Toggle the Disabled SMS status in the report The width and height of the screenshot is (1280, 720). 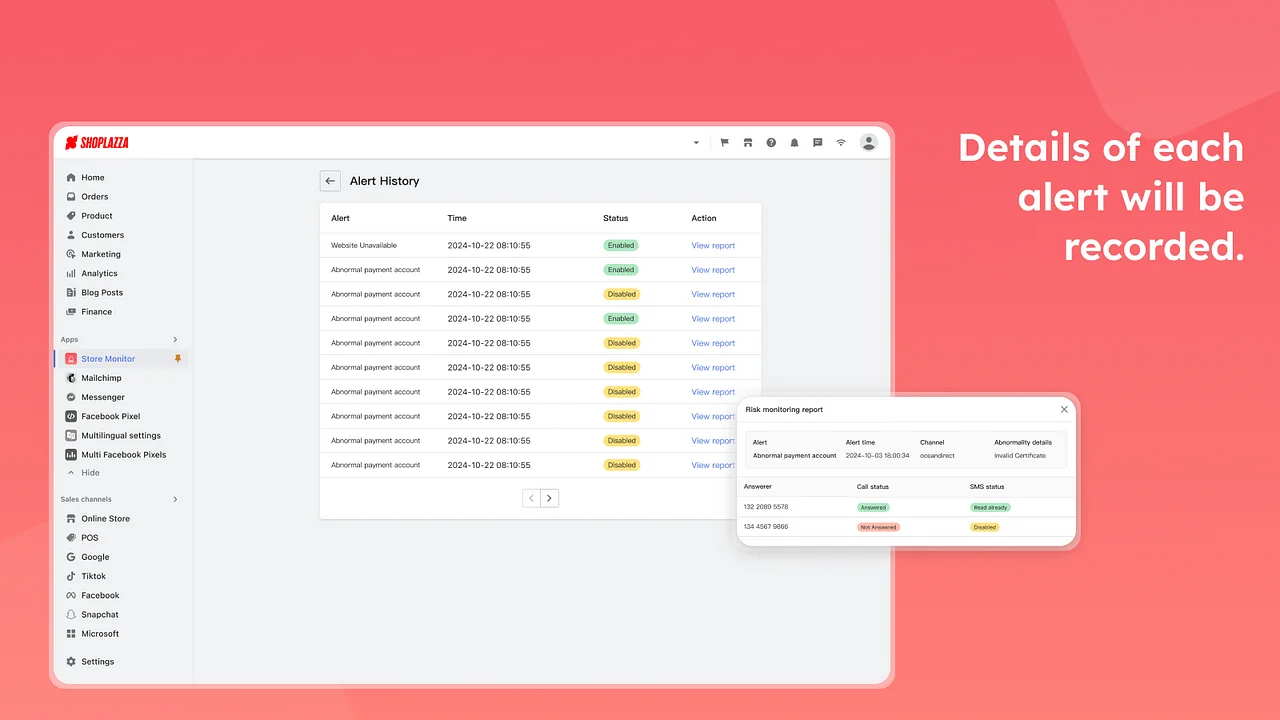pyautogui.click(x=984, y=527)
